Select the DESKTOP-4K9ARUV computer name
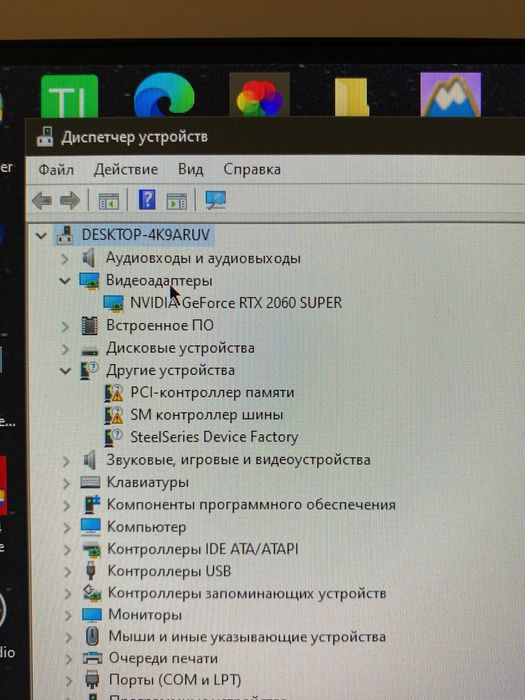Image resolution: width=525 pixels, height=700 pixels. (146, 235)
